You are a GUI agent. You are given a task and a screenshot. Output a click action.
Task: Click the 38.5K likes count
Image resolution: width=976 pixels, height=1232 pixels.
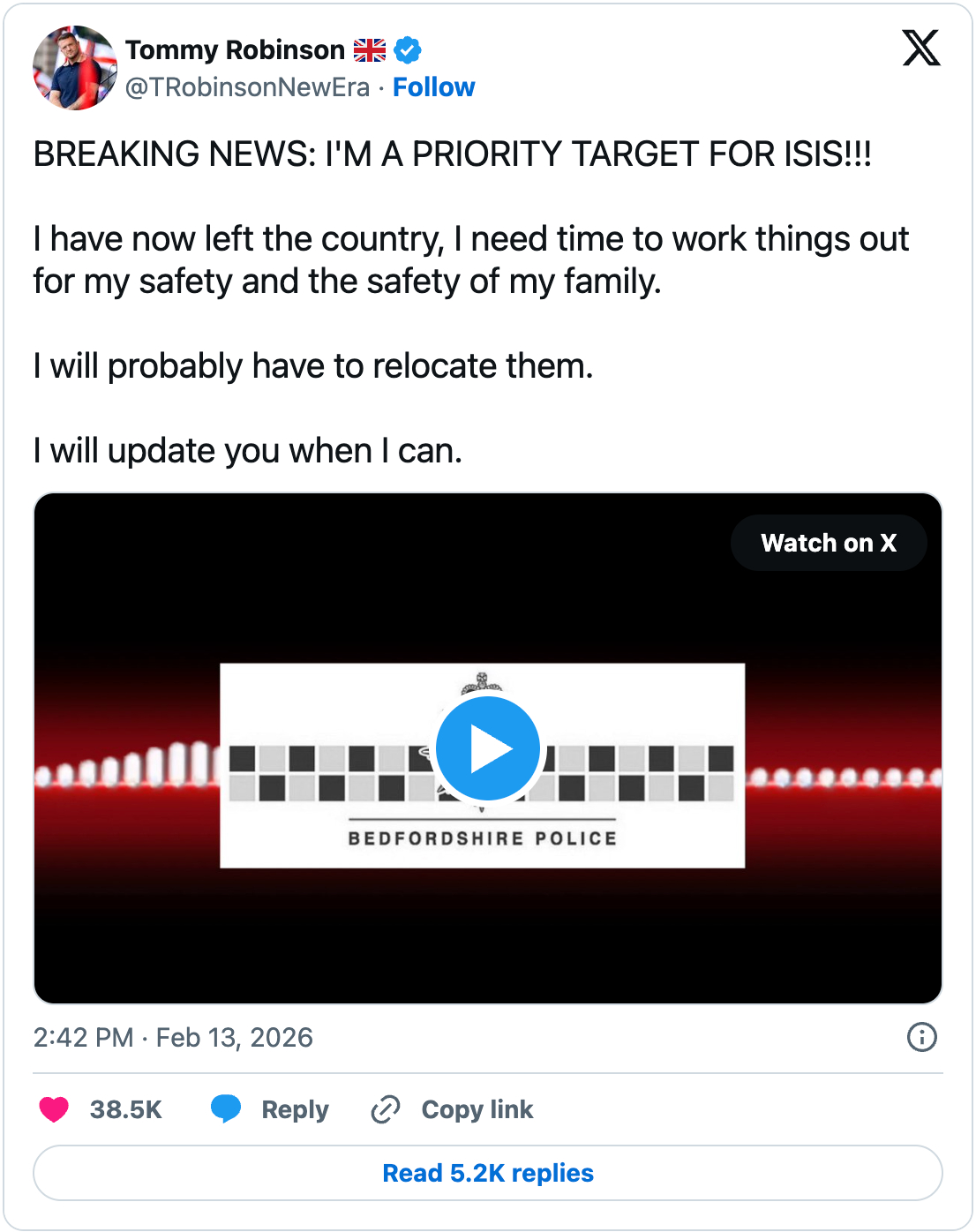126,1109
